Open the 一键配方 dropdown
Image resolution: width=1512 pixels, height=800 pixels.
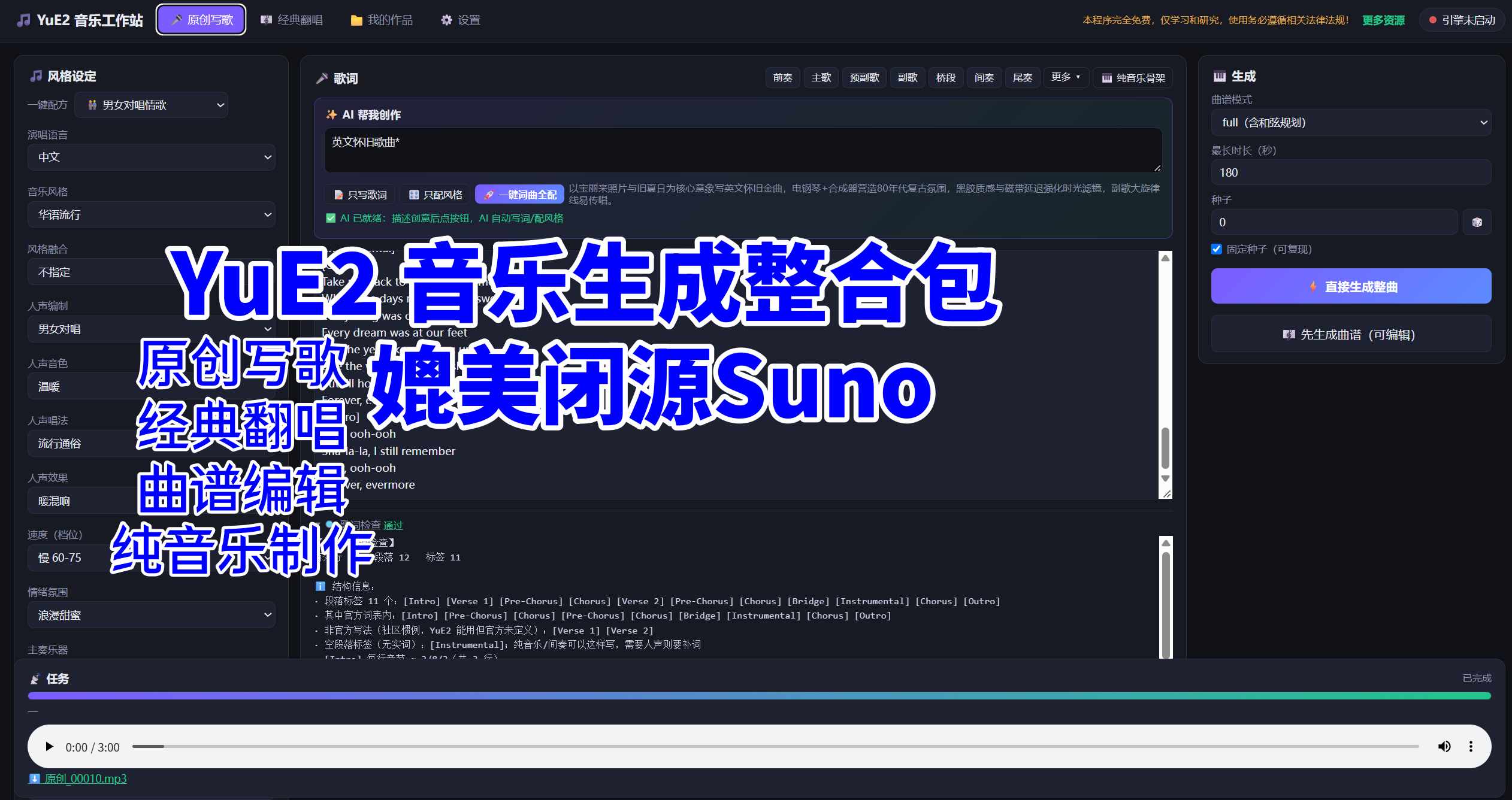click(x=151, y=105)
